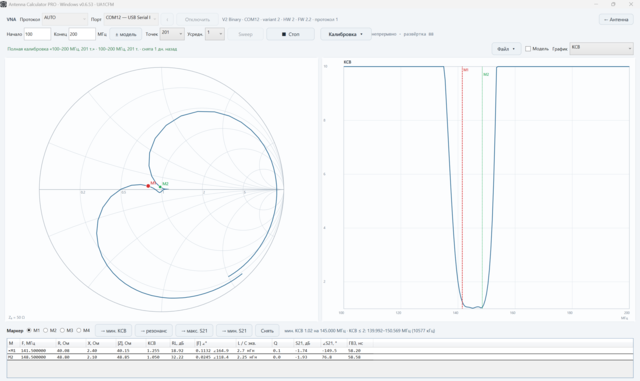Click the application icon in title bar
Image resolution: width=640 pixels, height=381 pixels.
[x=4, y=4]
